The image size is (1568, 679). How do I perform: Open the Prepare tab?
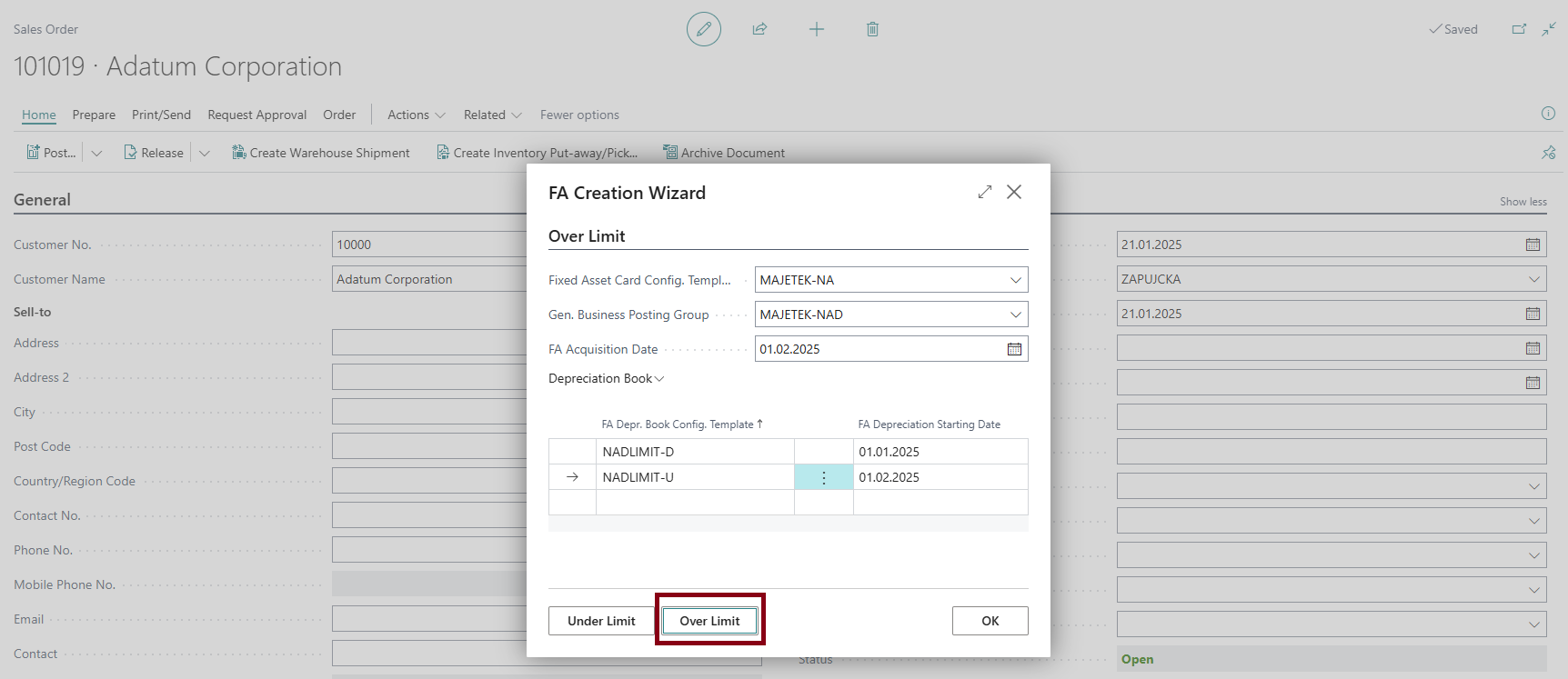94,115
